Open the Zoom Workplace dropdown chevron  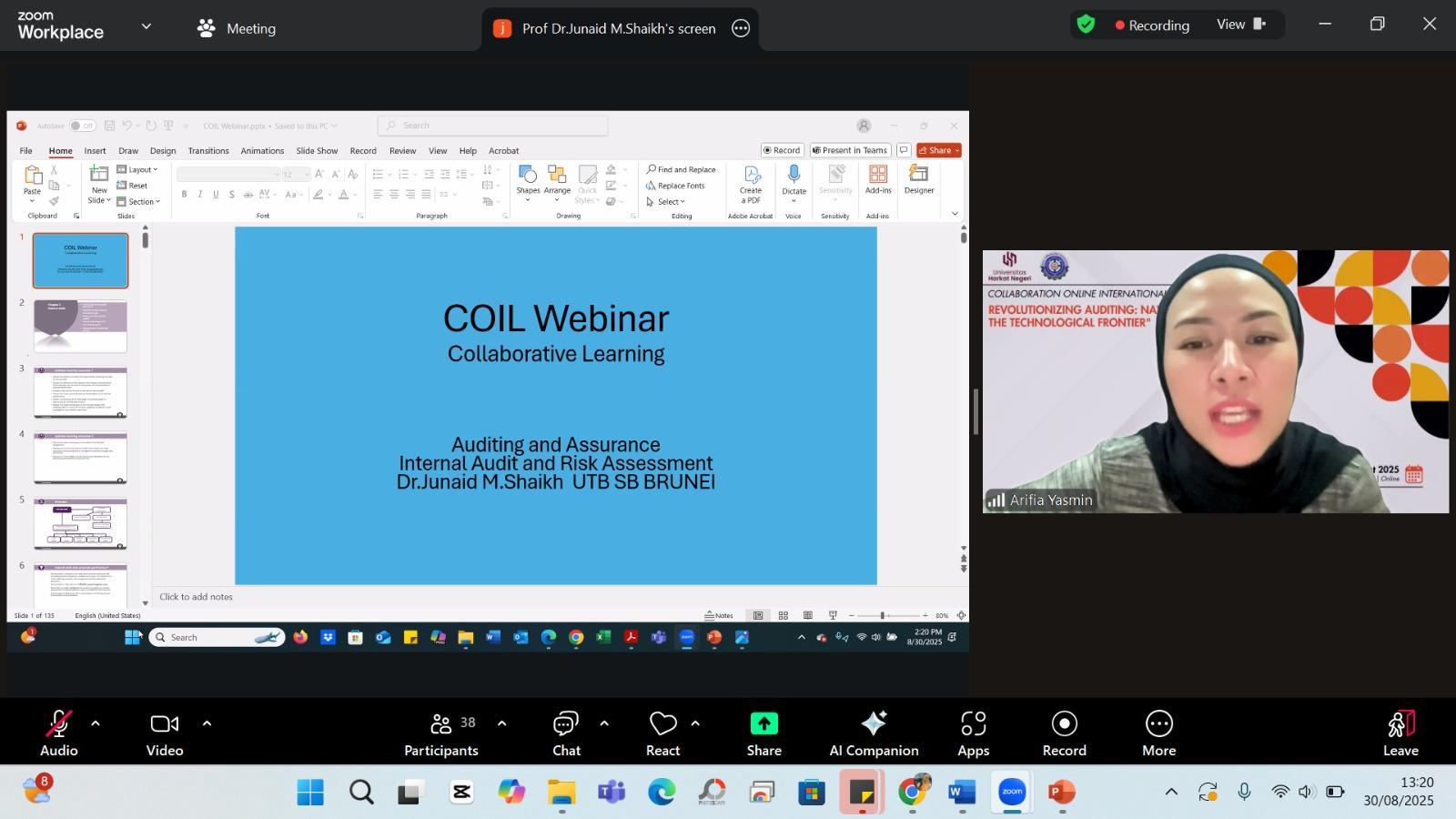click(x=147, y=26)
